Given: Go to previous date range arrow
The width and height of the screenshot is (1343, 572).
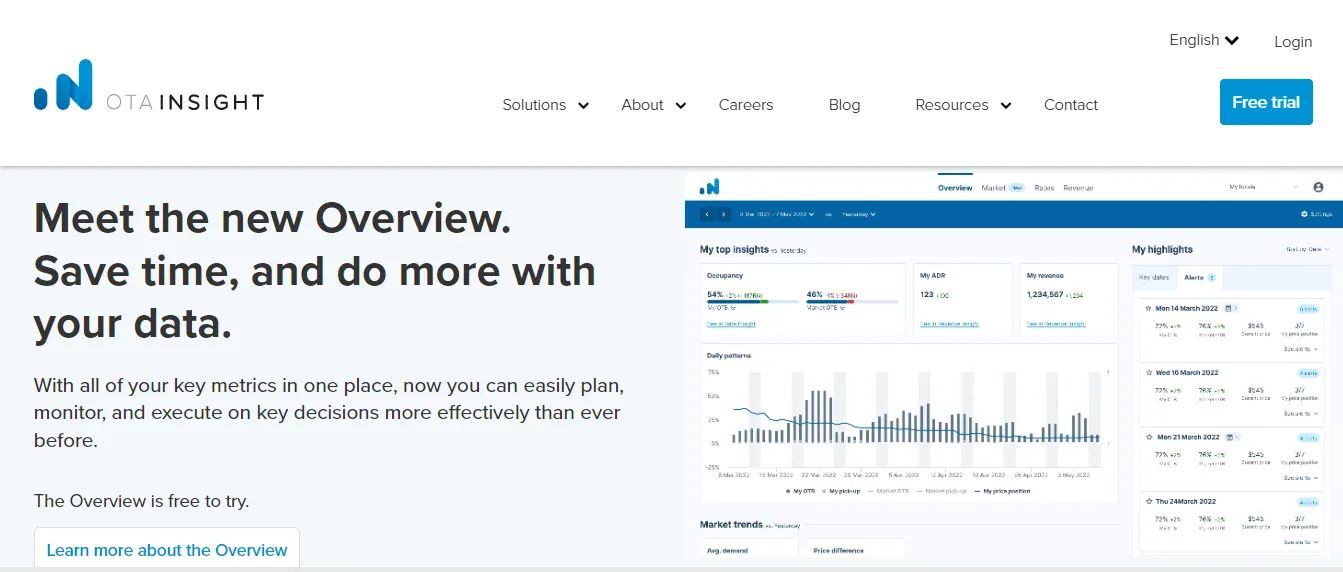Looking at the screenshot, I should tap(708, 214).
